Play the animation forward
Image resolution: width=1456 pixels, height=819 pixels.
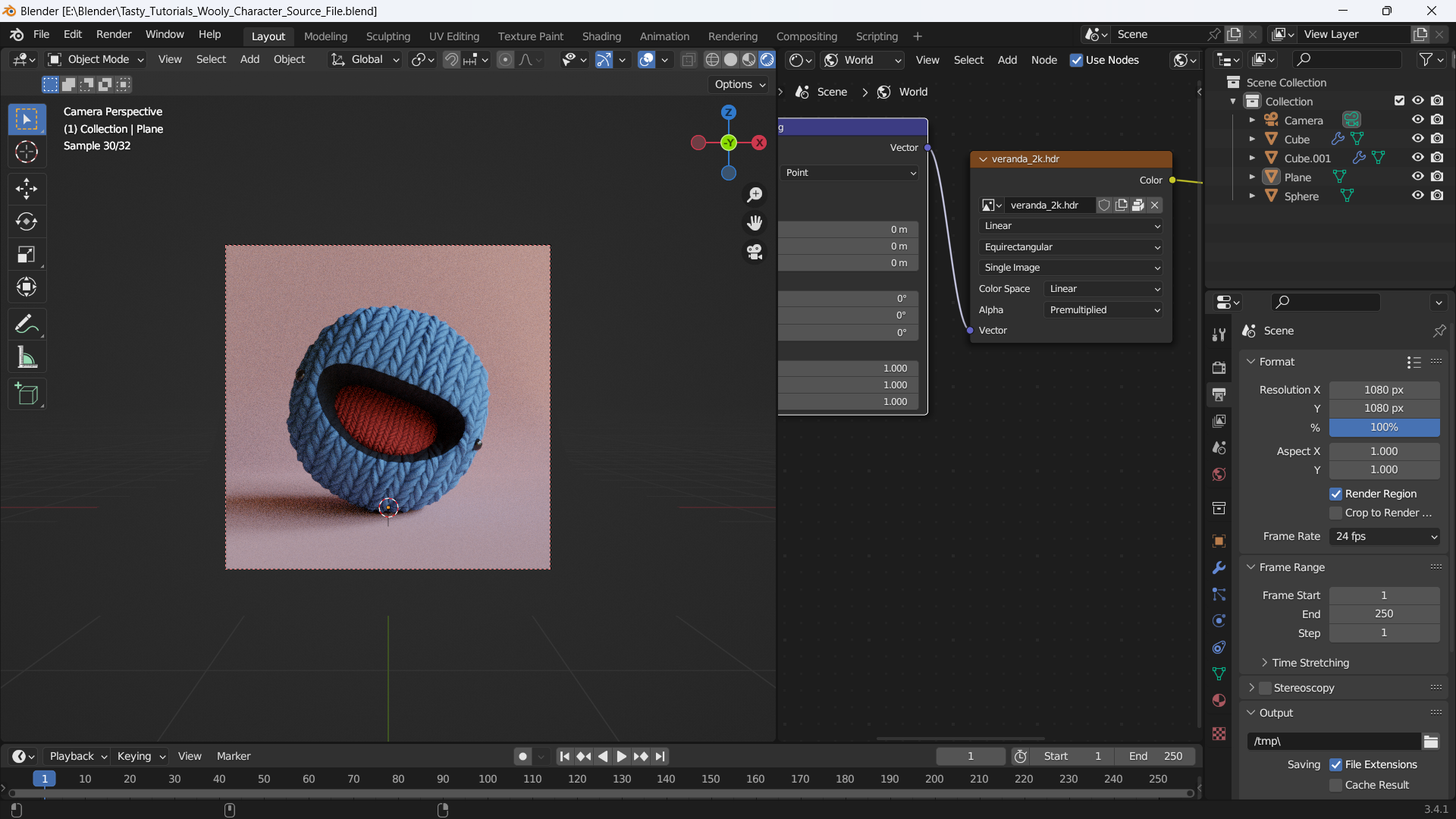[x=621, y=756]
